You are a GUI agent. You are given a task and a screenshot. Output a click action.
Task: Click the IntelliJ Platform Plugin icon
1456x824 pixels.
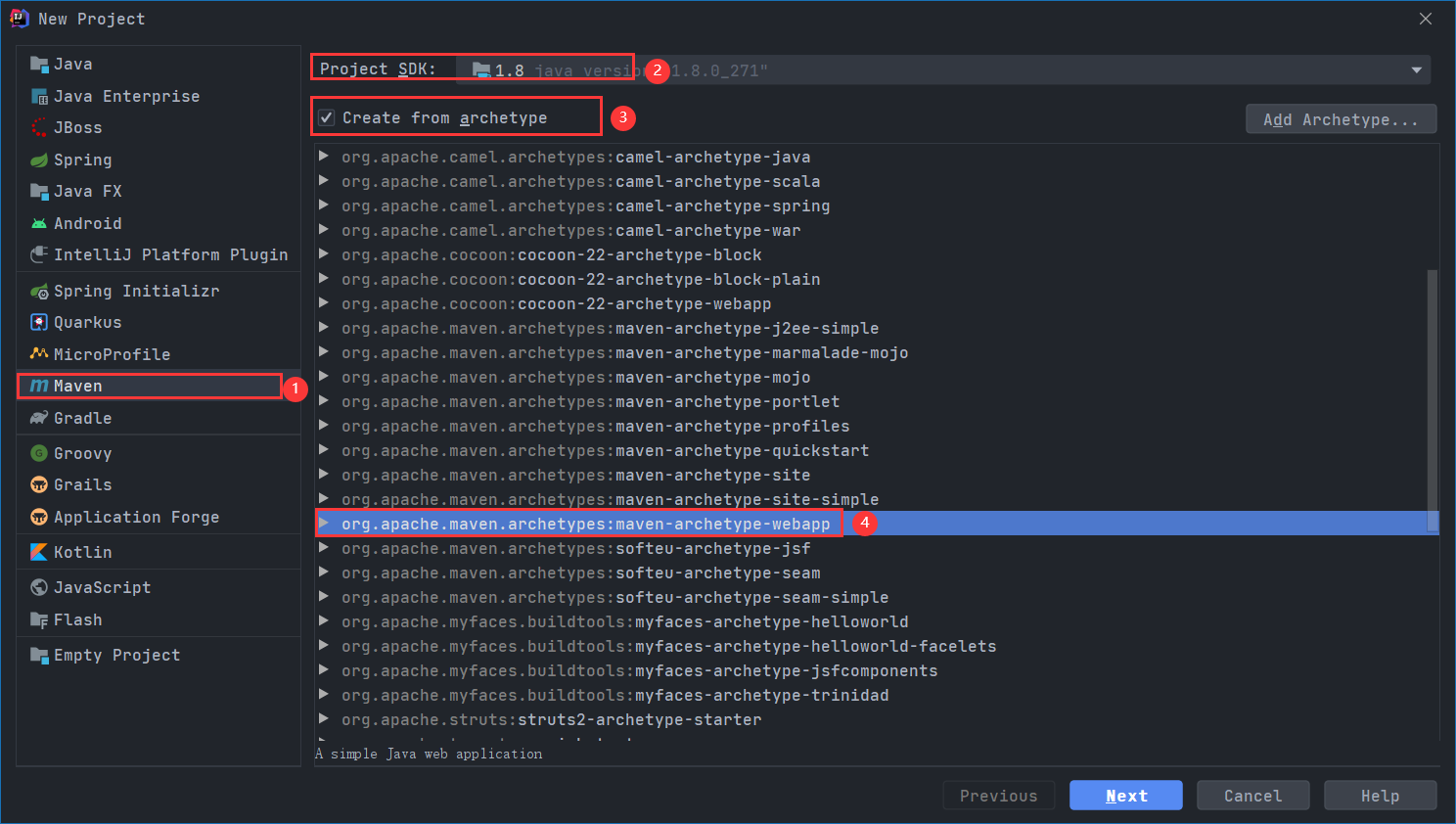(x=39, y=254)
